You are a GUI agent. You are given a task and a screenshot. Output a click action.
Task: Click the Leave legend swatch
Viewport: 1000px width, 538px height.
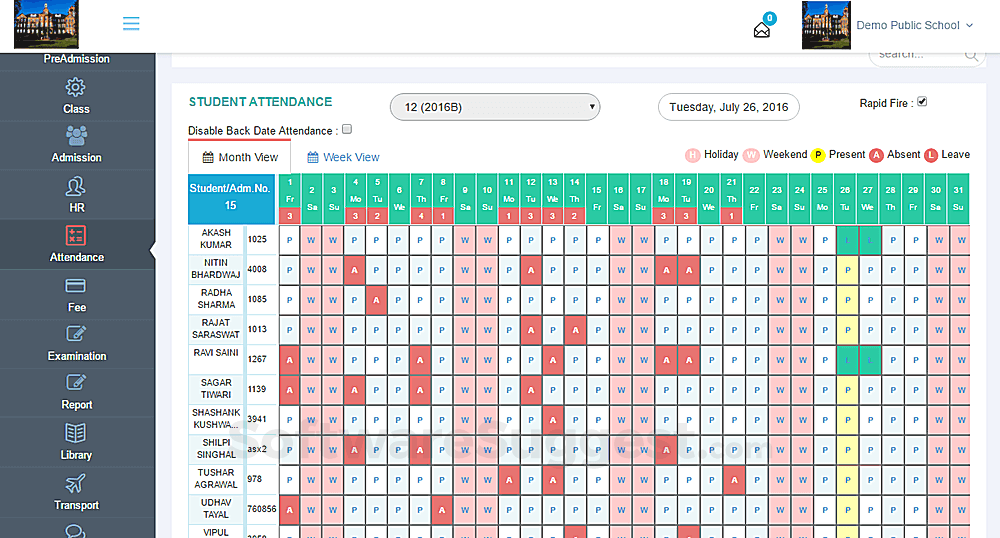pyautogui.click(x=931, y=155)
